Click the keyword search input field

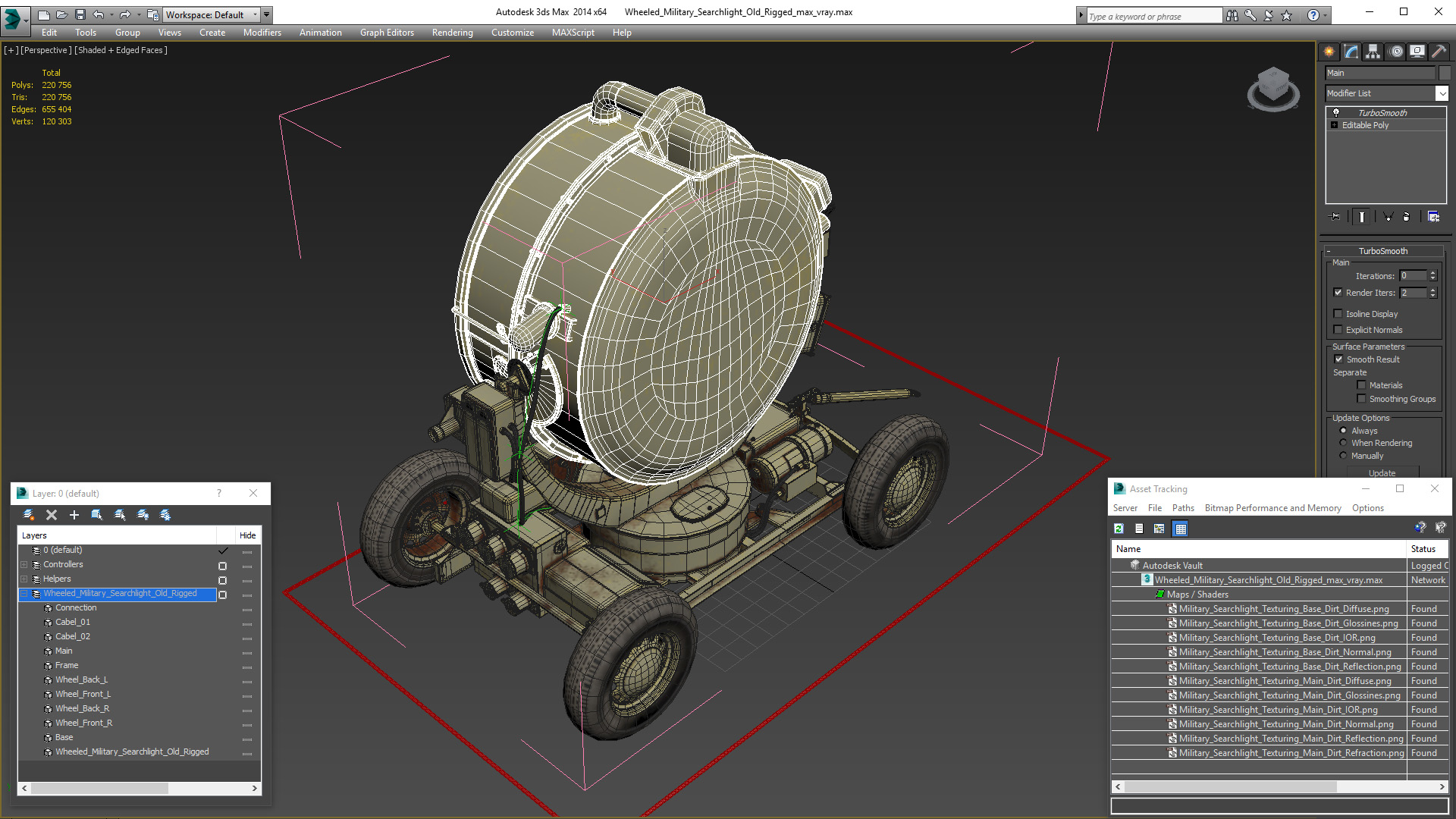click(1153, 16)
